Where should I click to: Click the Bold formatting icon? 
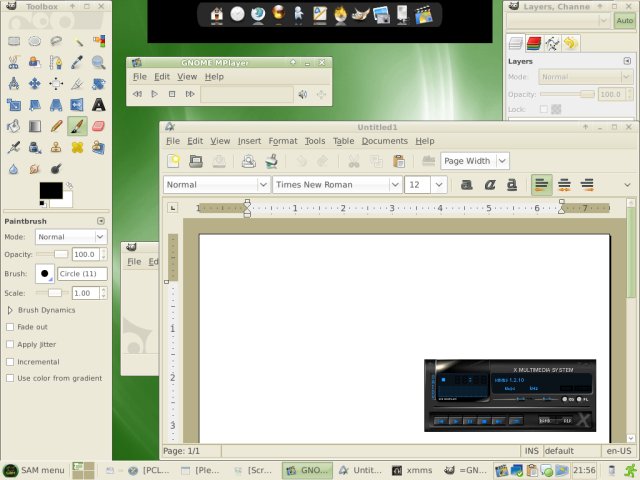coord(466,184)
